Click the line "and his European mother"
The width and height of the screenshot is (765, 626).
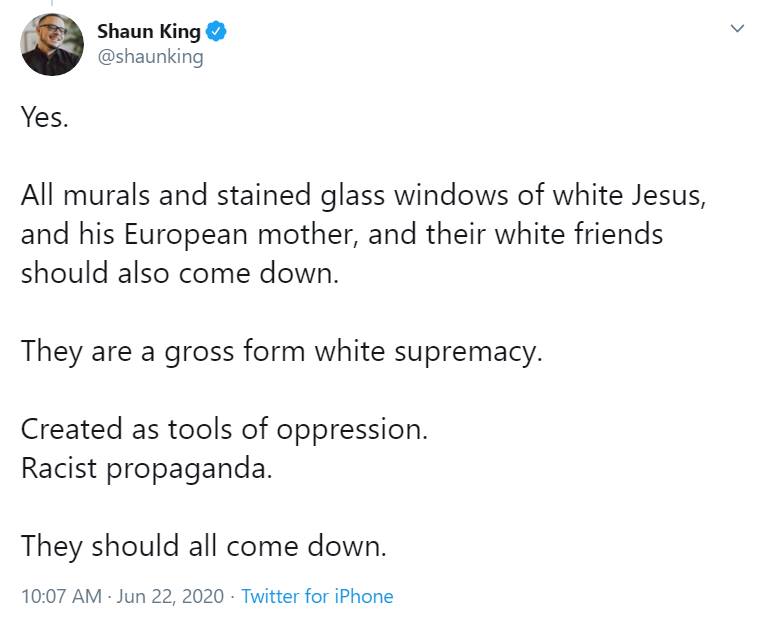point(341,234)
